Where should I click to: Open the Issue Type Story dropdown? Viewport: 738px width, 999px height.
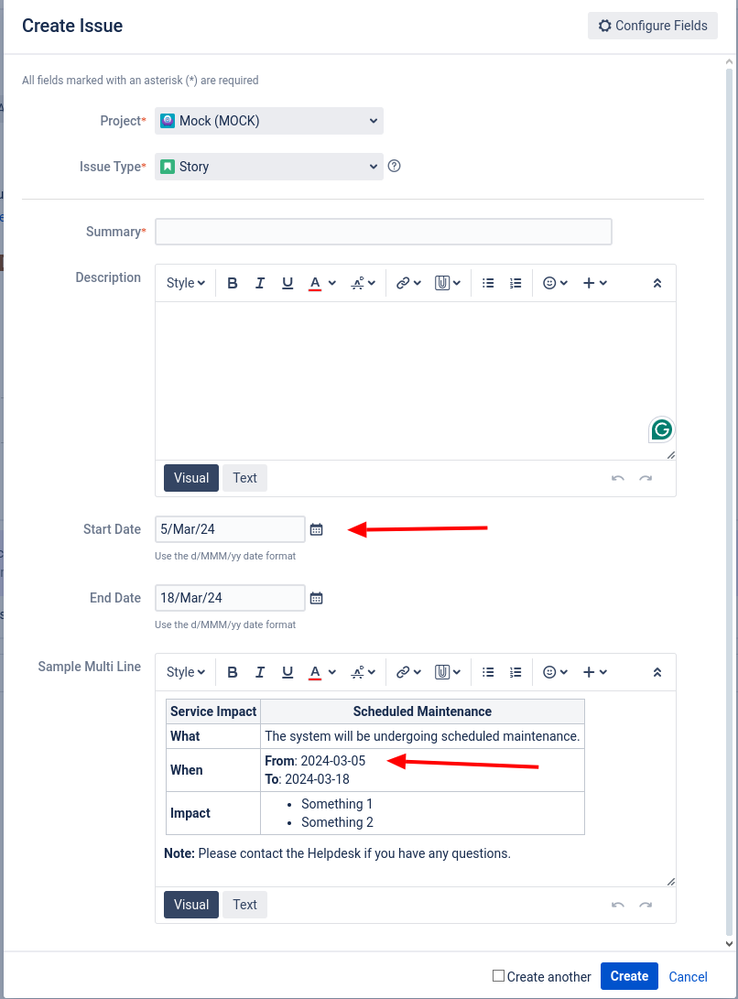click(269, 167)
